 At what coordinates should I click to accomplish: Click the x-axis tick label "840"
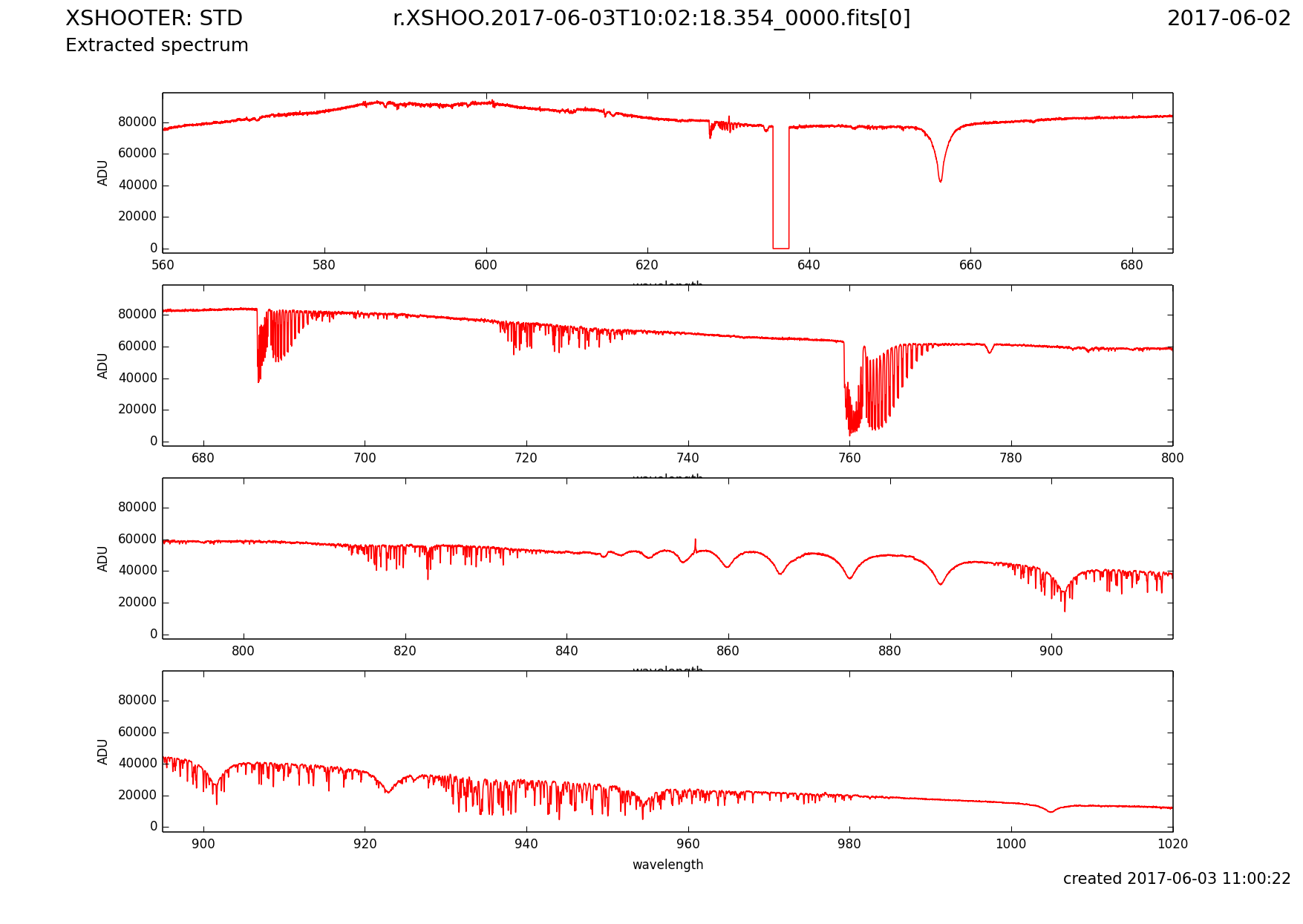pyautogui.click(x=566, y=651)
